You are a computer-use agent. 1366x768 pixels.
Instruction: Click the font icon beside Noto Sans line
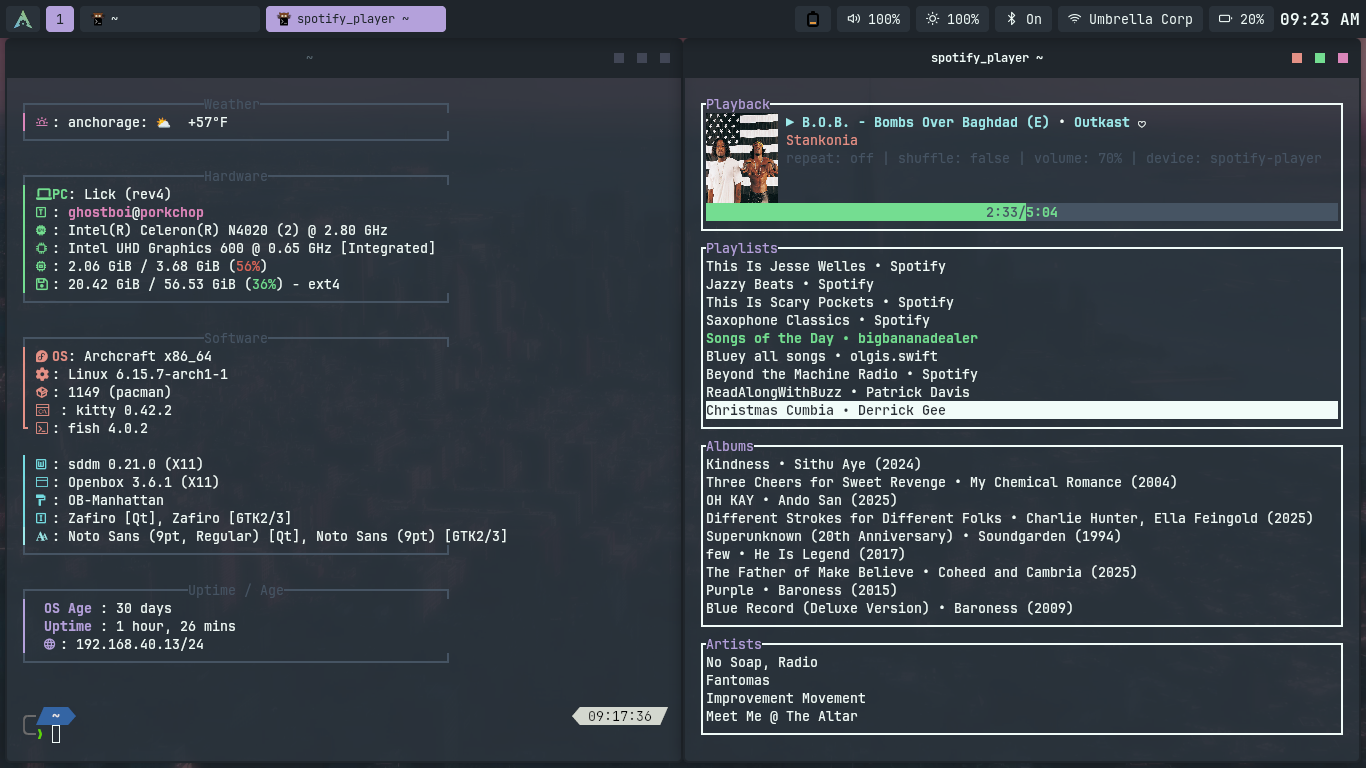coord(42,536)
